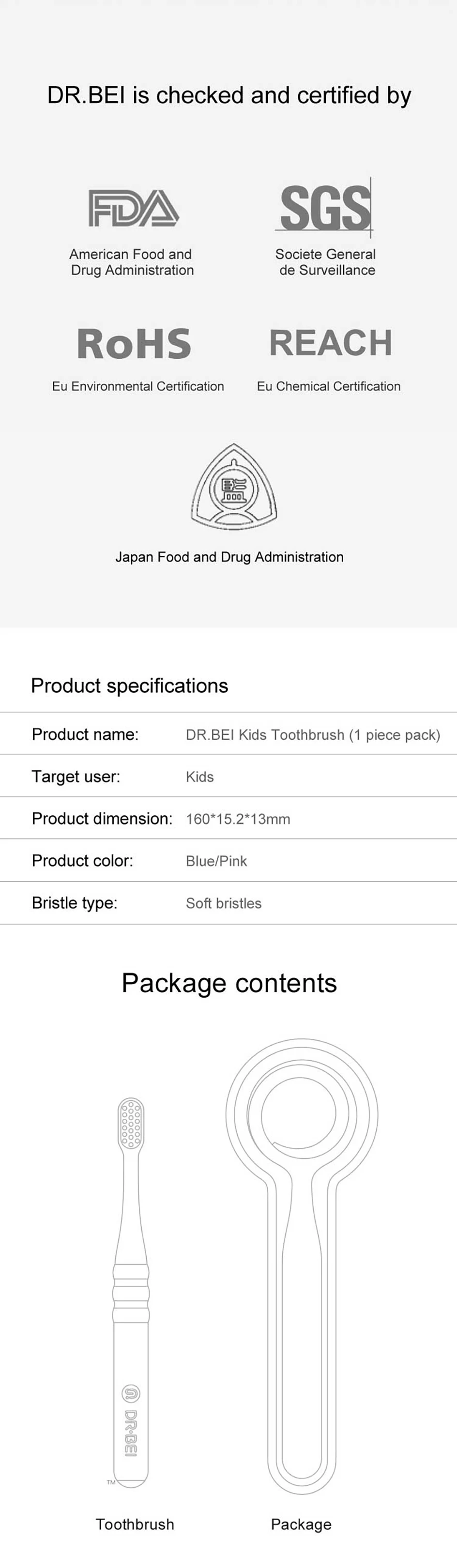Click the SGS certification logo

click(325, 208)
